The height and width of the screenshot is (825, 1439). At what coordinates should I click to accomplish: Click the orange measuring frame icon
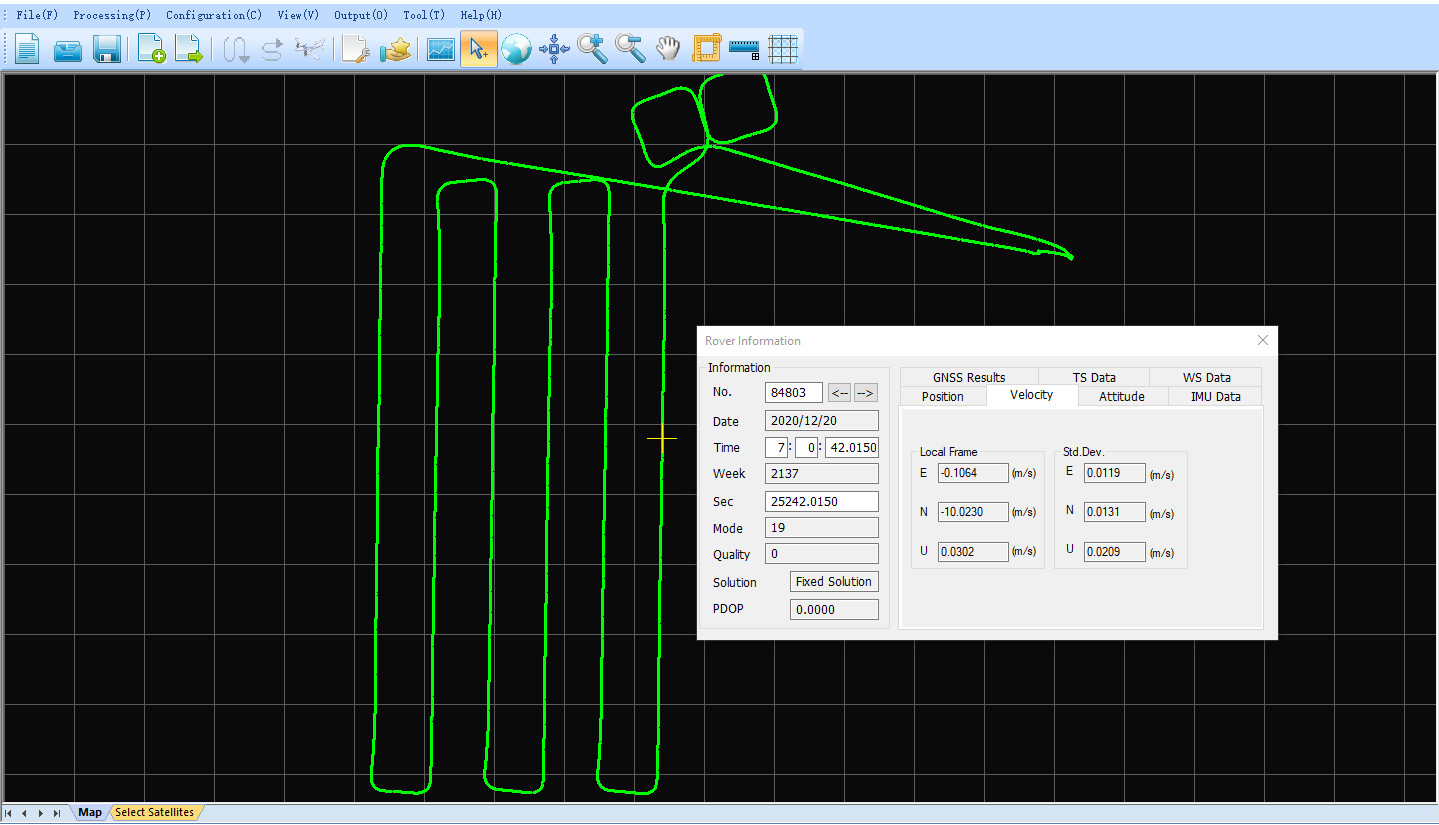tap(707, 49)
